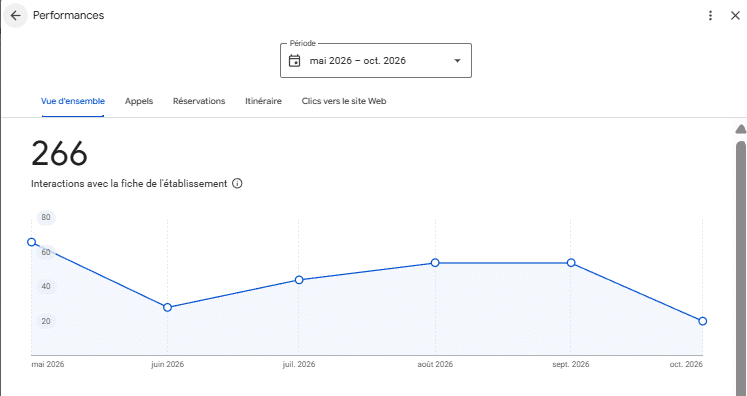Click the 'juin 2026' x-axis label

167,365
